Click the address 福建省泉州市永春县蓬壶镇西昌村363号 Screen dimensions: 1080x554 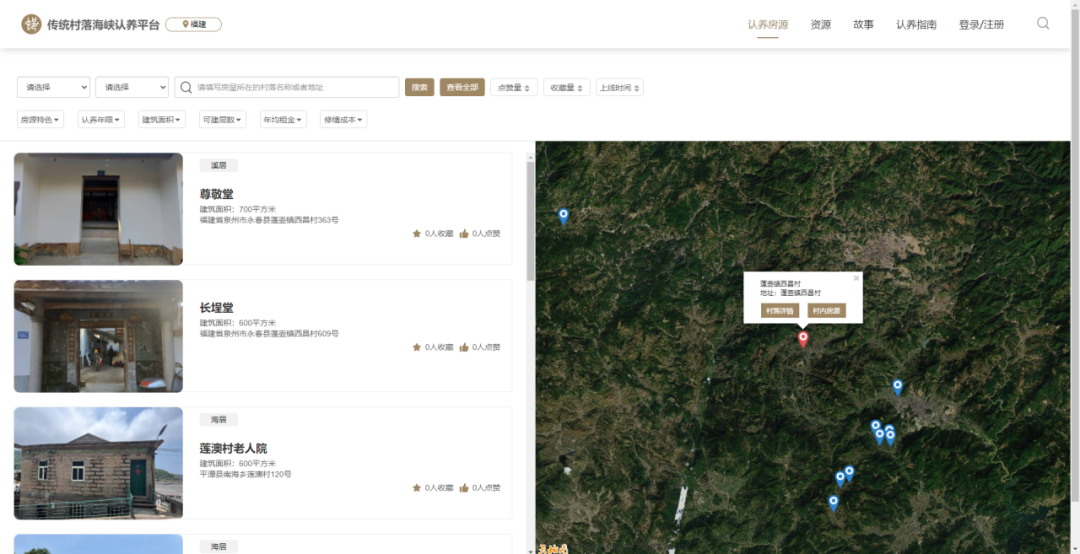pos(269,220)
